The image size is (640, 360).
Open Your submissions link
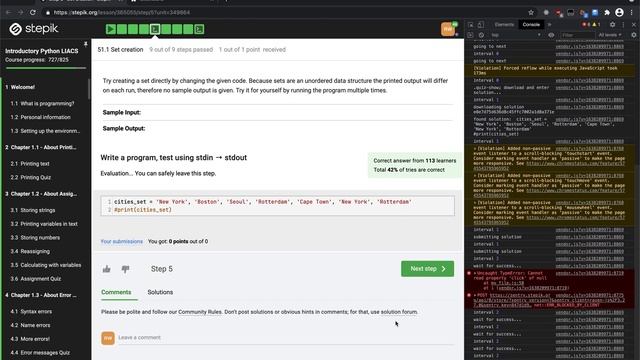pos(122,242)
